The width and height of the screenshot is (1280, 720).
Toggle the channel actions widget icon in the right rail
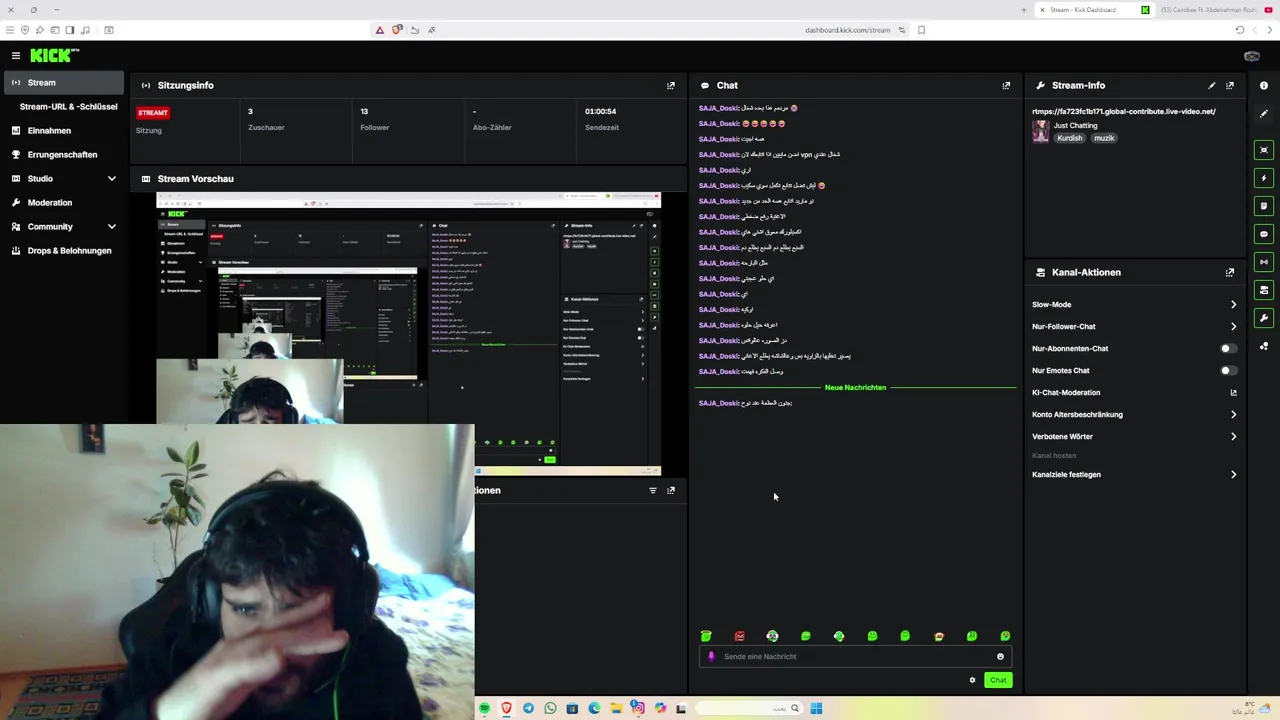tap(1264, 290)
